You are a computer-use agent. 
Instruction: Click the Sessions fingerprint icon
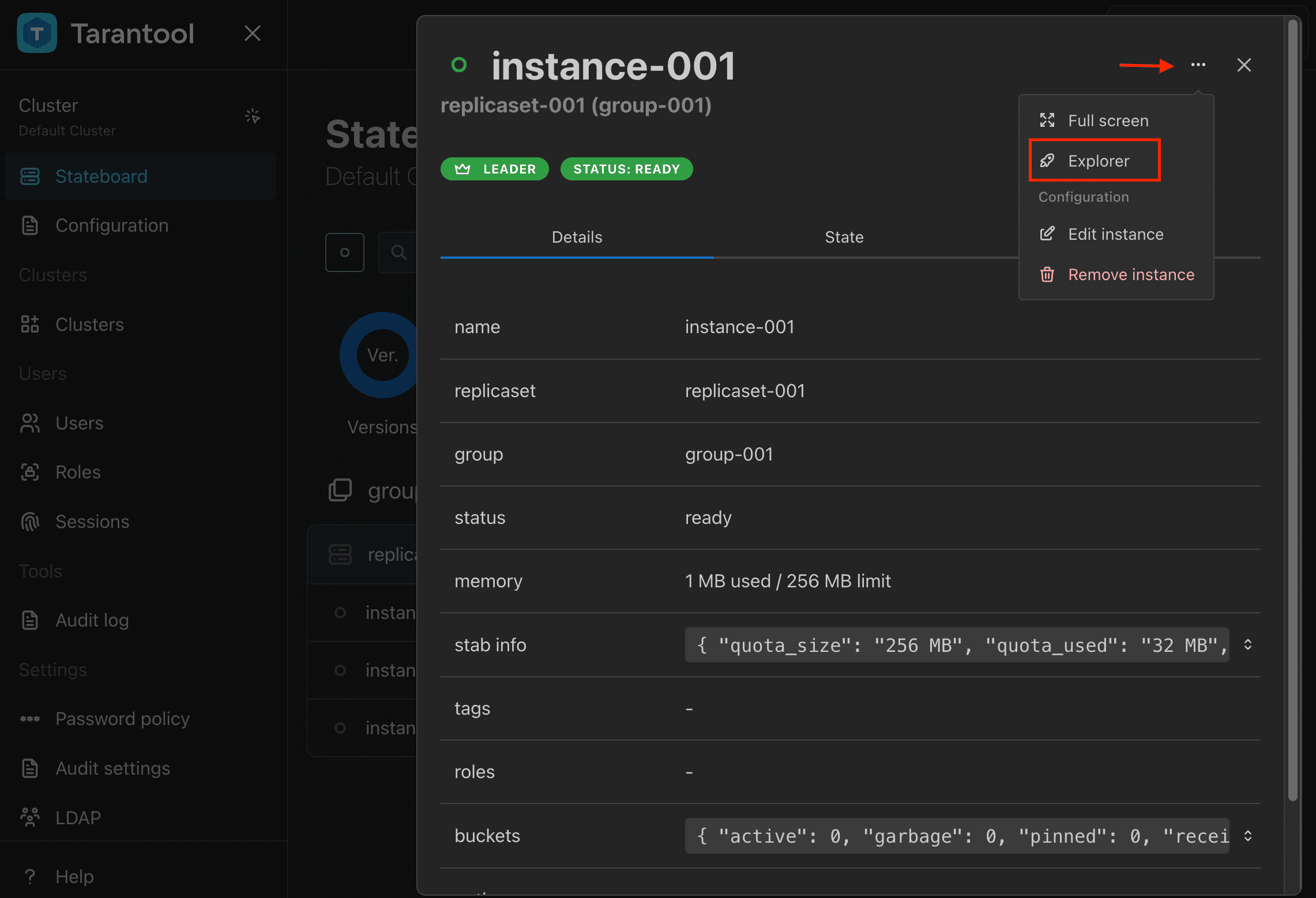[30, 522]
